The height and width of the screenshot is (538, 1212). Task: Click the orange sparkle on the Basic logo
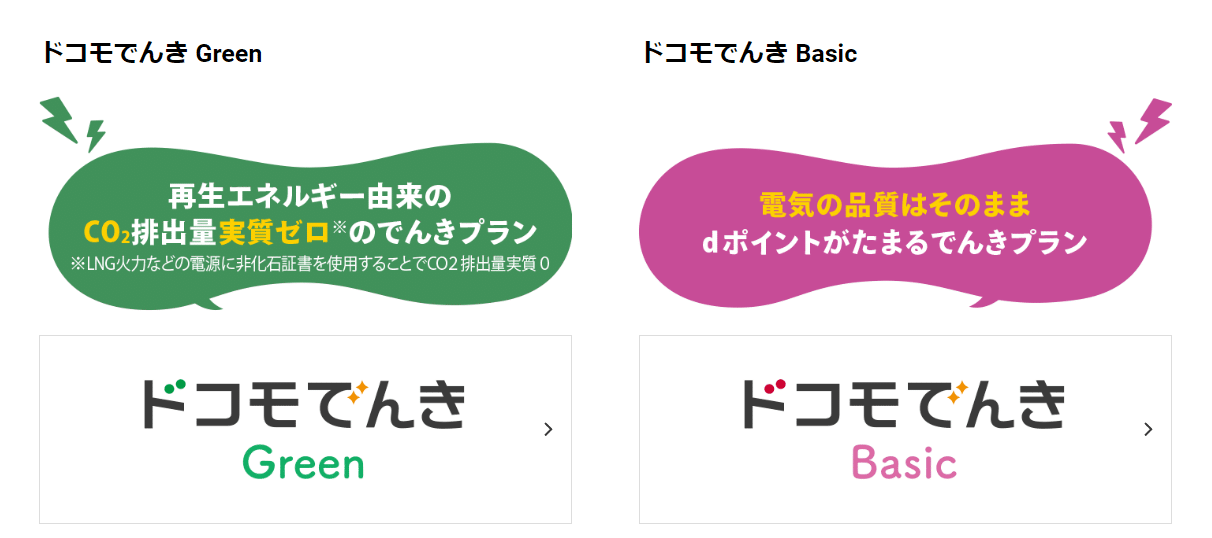coord(958,390)
